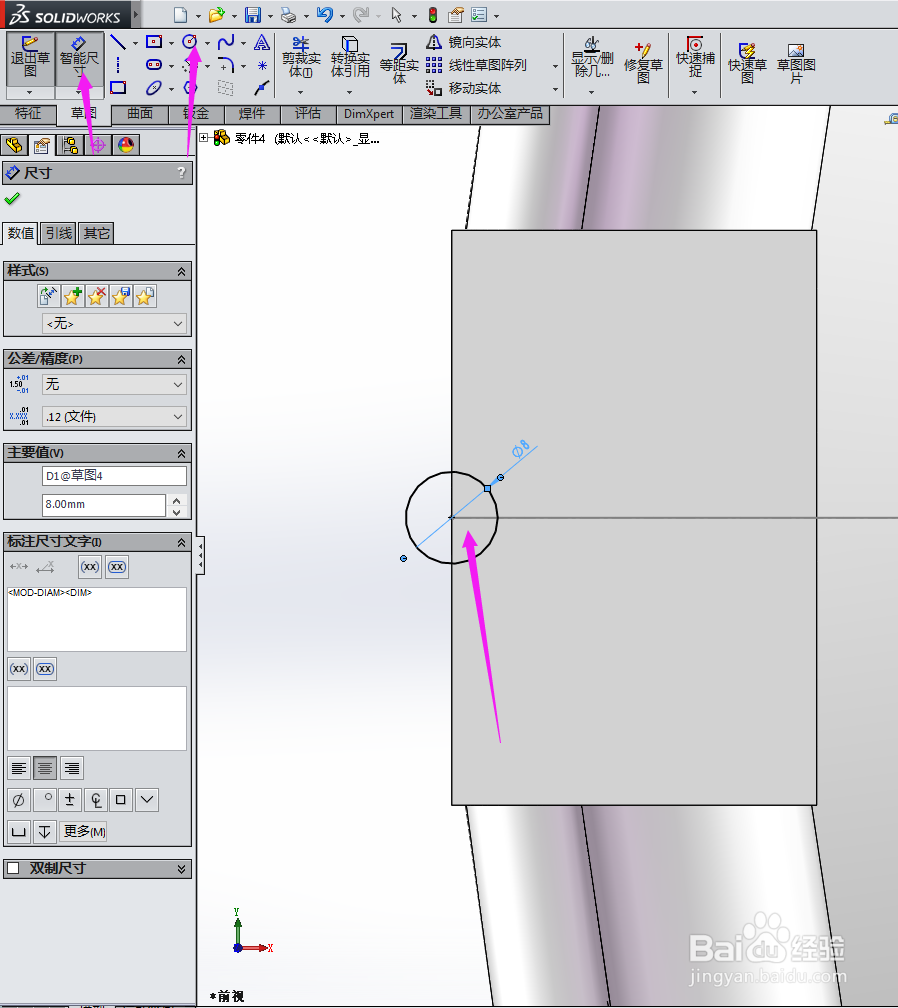Click the 8.00mm value input field
898x1008 pixels.
click(104, 505)
